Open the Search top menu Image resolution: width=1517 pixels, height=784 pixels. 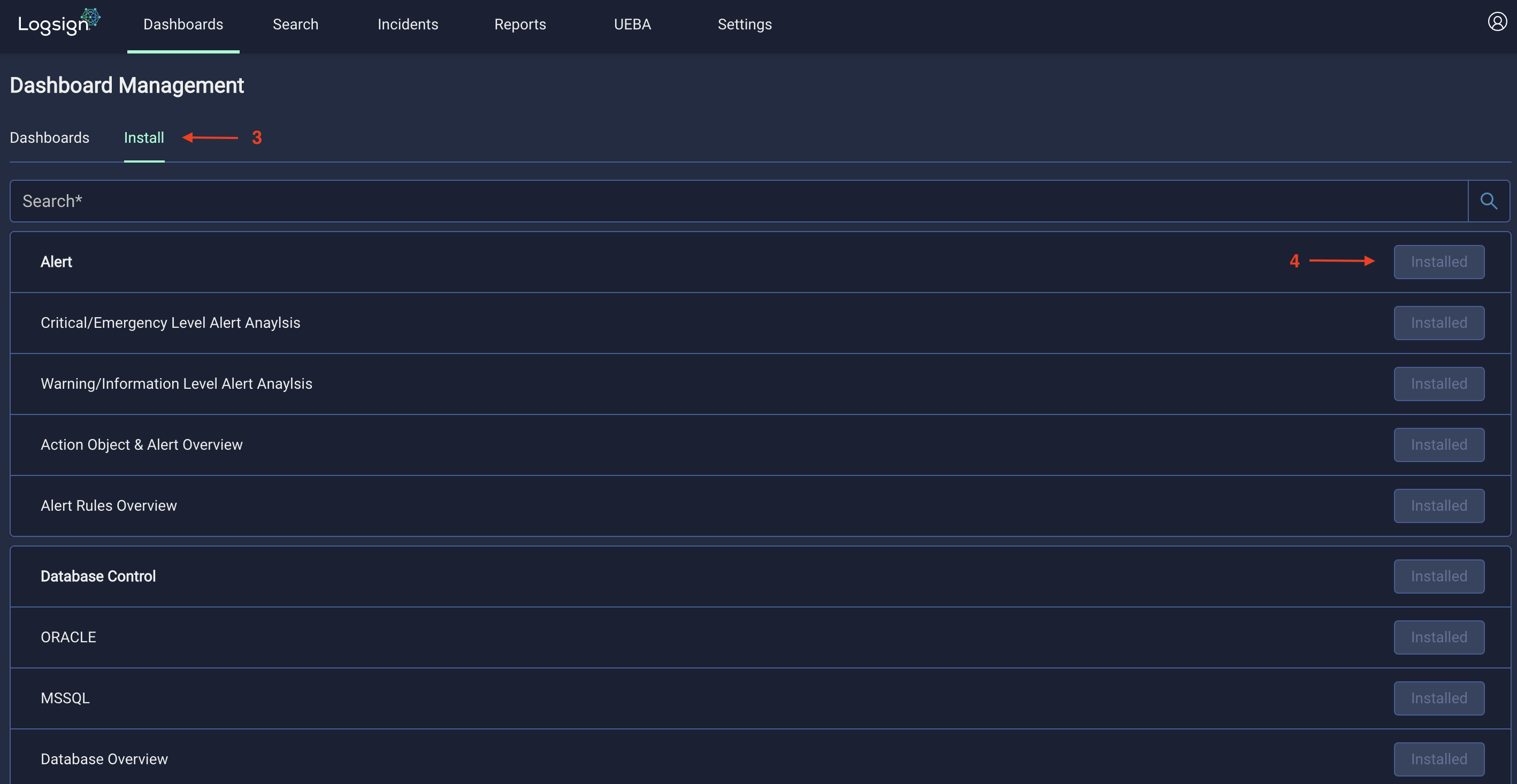296,24
